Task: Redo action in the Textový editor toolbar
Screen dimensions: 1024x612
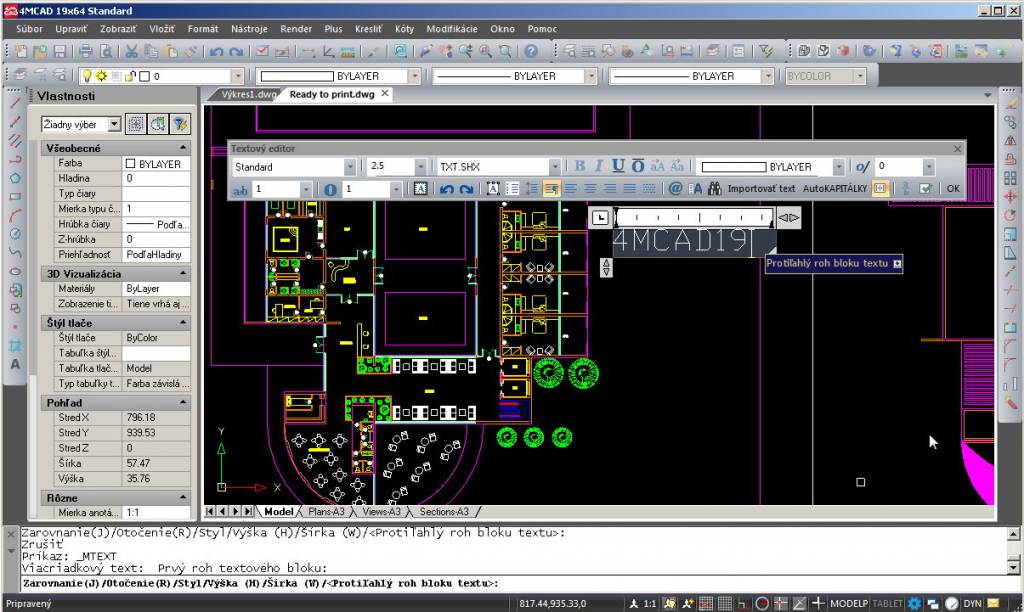Action: pyautogui.click(x=466, y=189)
